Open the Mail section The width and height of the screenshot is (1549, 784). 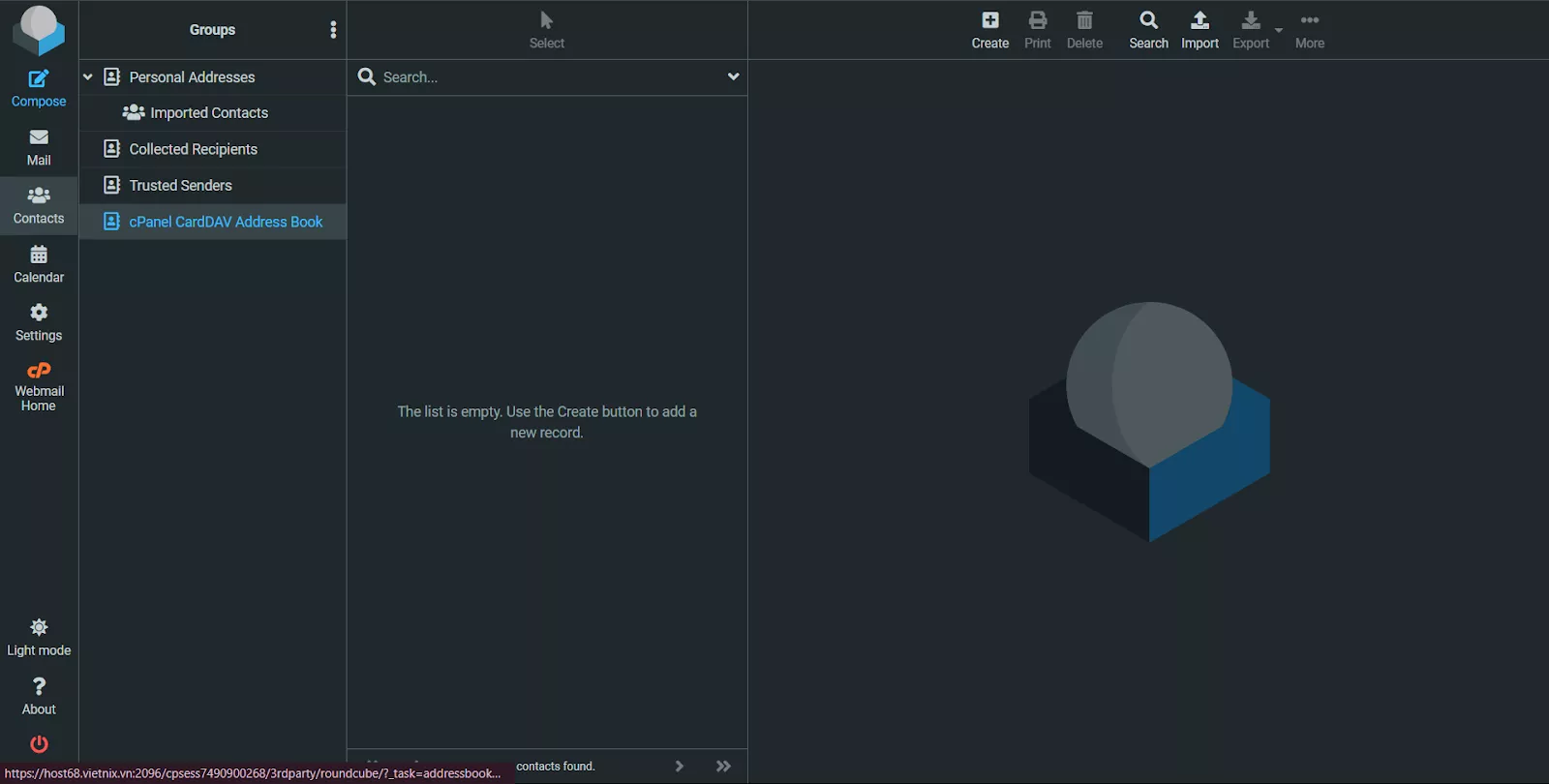39,147
